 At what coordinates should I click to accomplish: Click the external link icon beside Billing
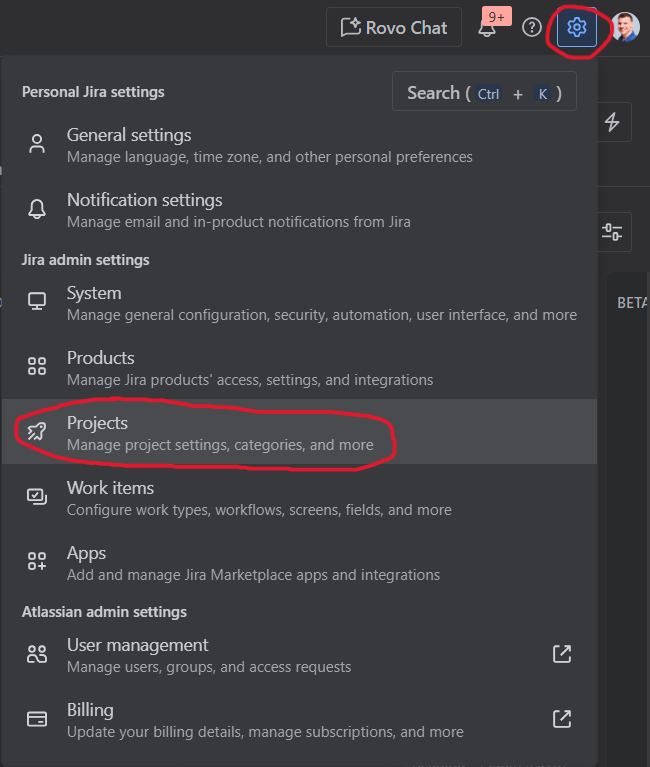click(x=562, y=719)
